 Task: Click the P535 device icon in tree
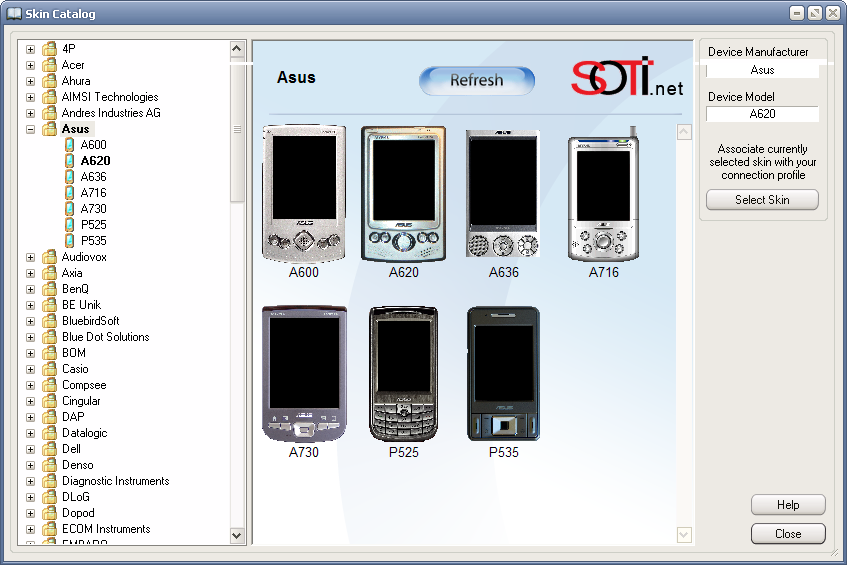click(69, 240)
